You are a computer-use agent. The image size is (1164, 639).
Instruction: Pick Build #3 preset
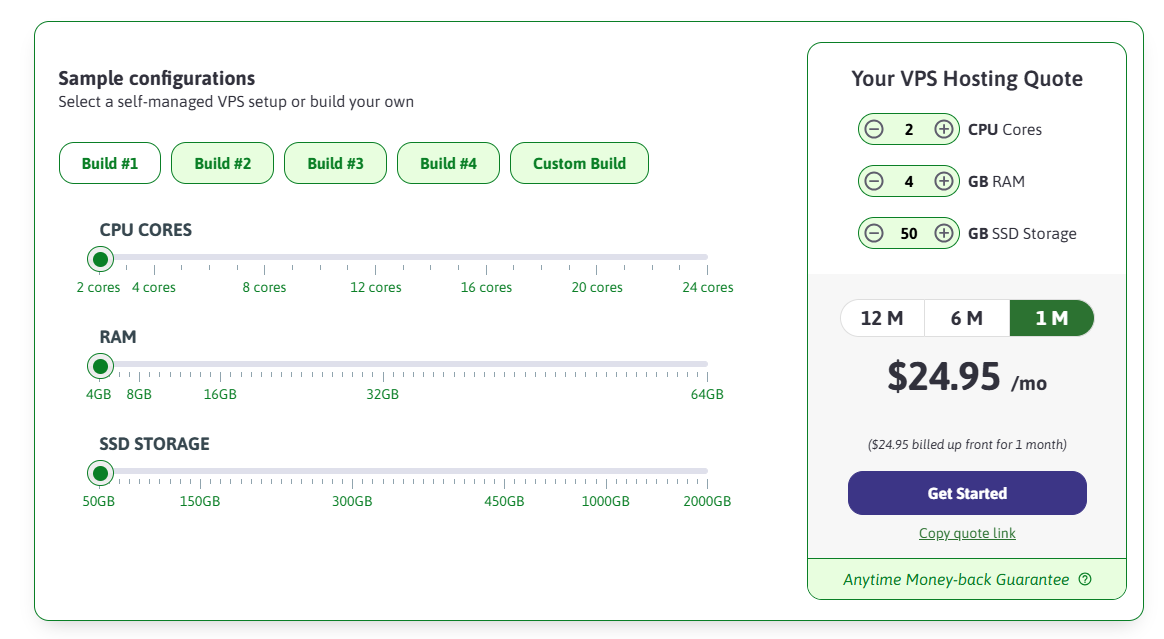[335, 163]
